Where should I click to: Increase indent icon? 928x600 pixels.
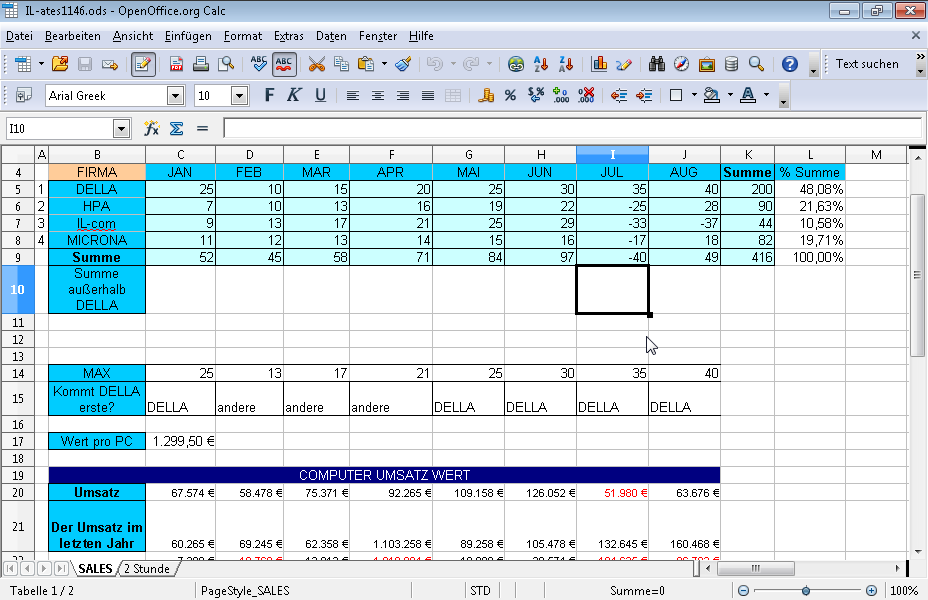(644, 95)
